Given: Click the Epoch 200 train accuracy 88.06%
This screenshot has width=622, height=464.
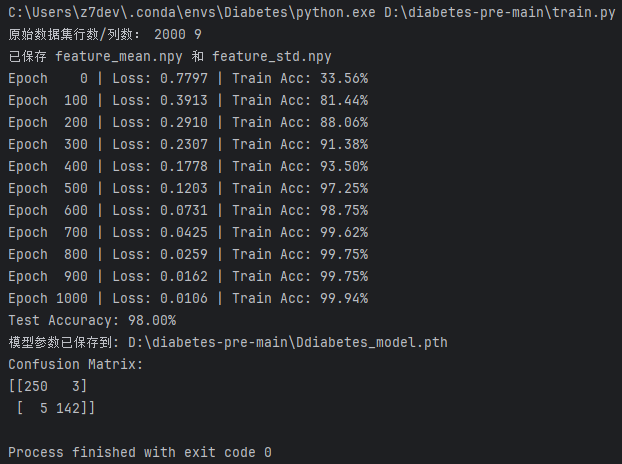Looking at the screenshot, I should pos(336,122).
